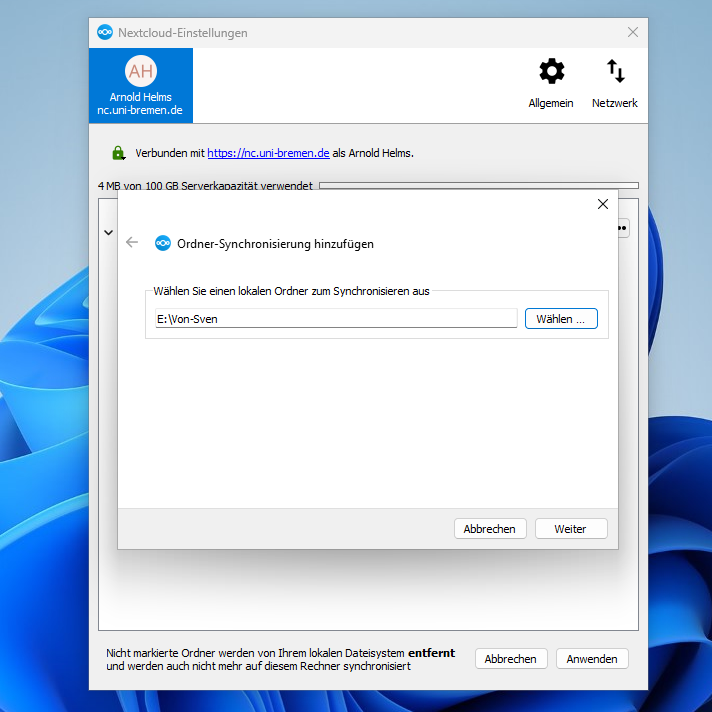Screen dimensions: 712x712
Task: Open Netzwerk settings via arrows icon
Action: click(x=615, y=72)
